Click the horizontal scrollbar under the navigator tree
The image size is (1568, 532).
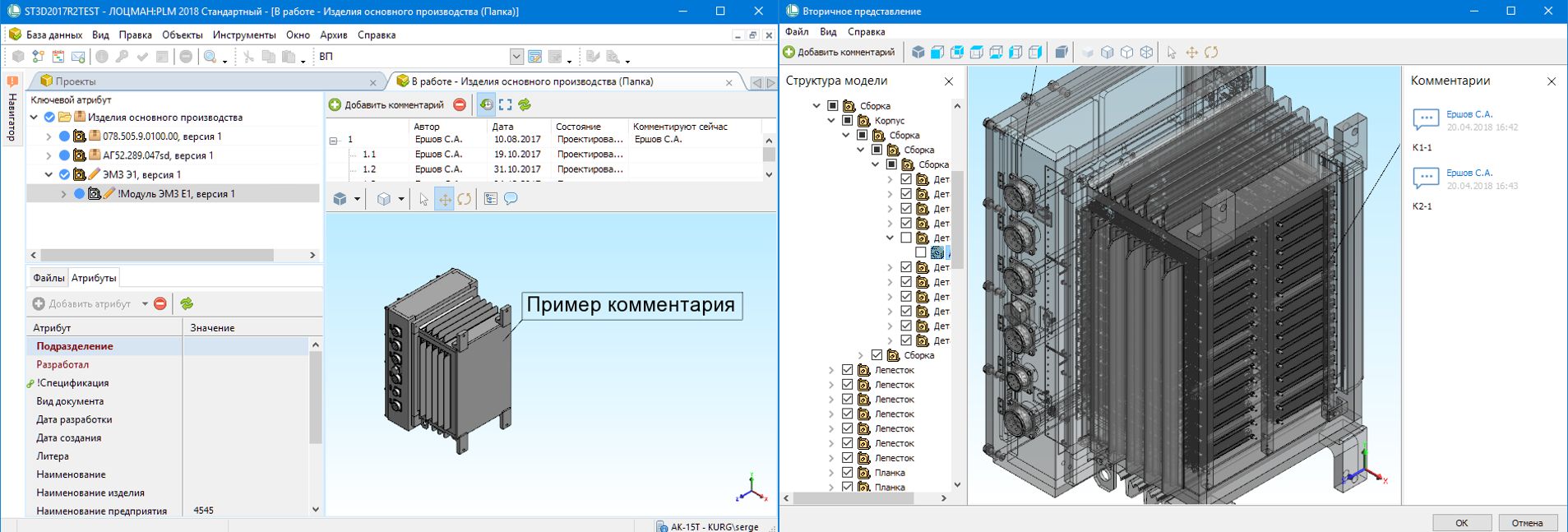point(156,256)
